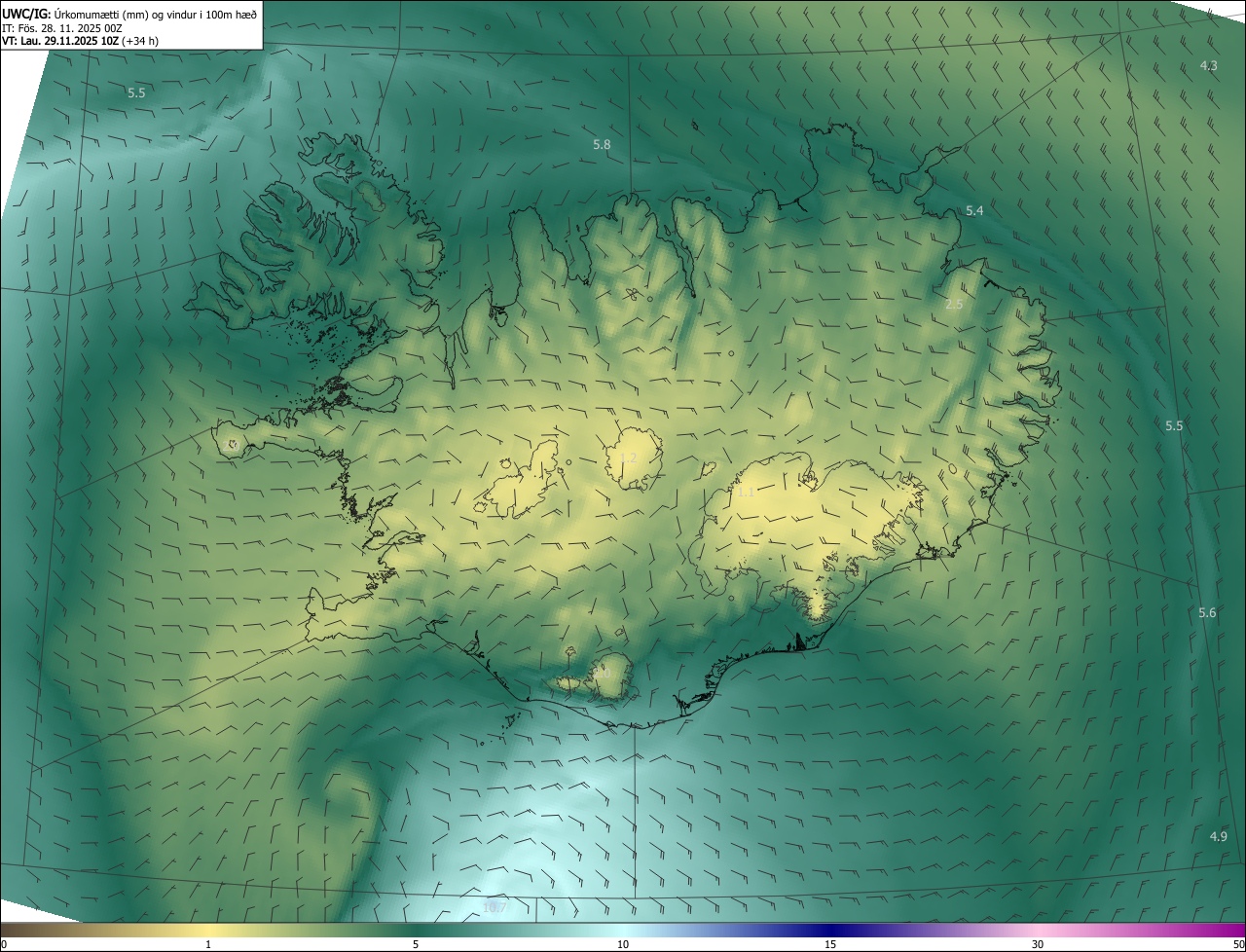Click the 1.1 value on the Vatnajökull glacier
The image size is (1246, 952).
coord(746,493)
